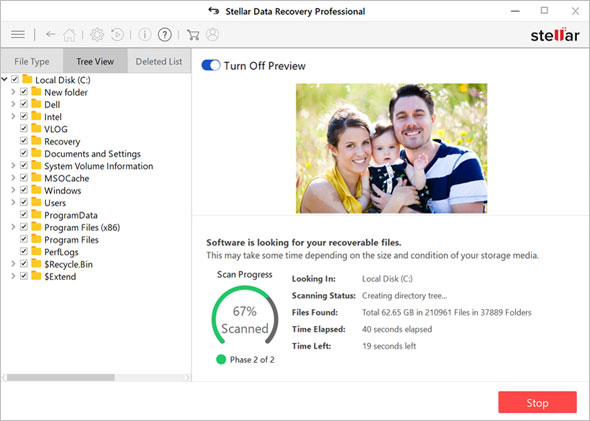Image resolution: width=590 pixels, height=421 pixels.
Task: Uncheck the Dell checkbox
Action: point(24,104)
